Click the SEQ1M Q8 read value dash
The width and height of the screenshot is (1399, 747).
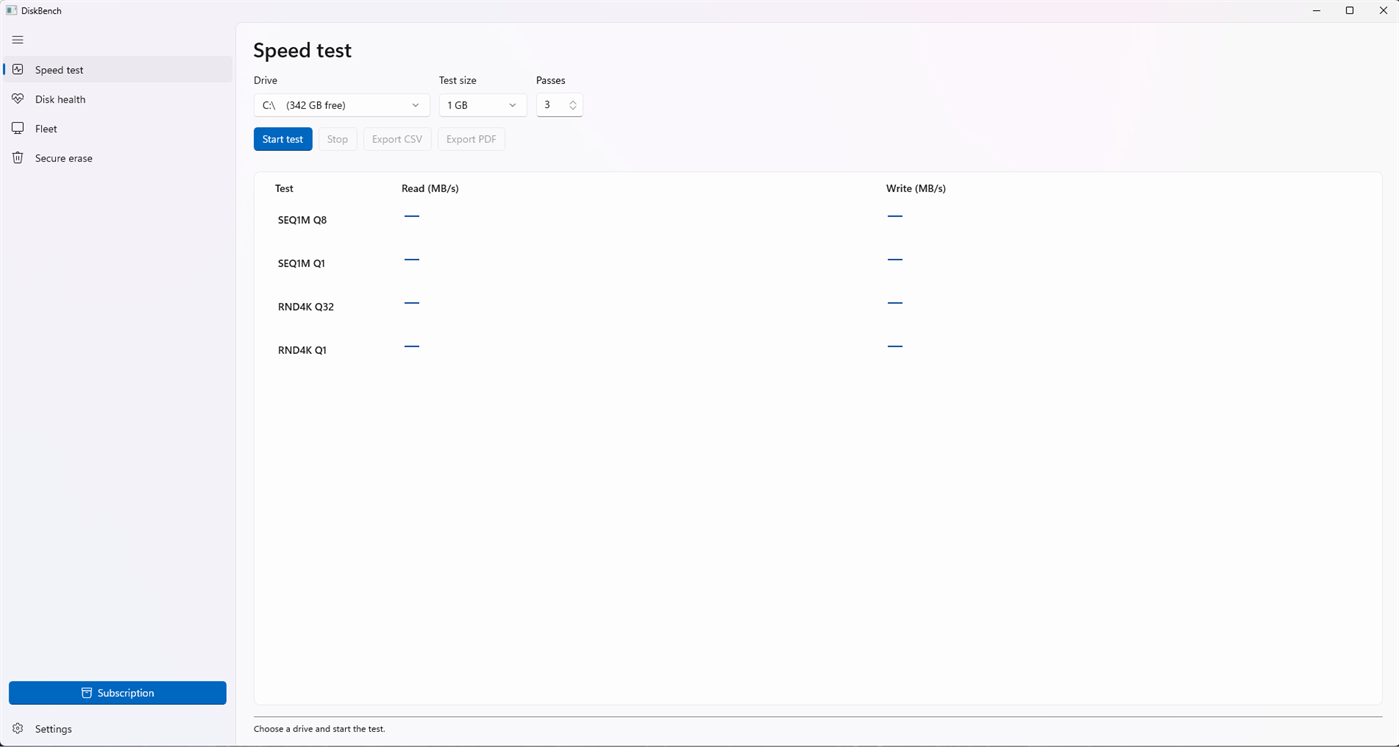(412, 216)
